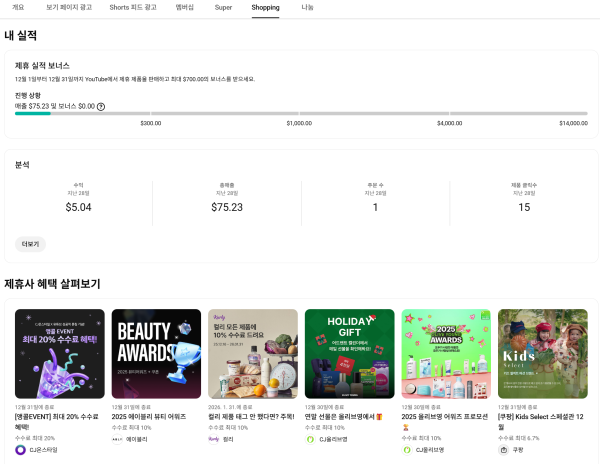Click the 에이블리 brand logo icon
Screen dimensions: 600x464
tap(117, 439)
